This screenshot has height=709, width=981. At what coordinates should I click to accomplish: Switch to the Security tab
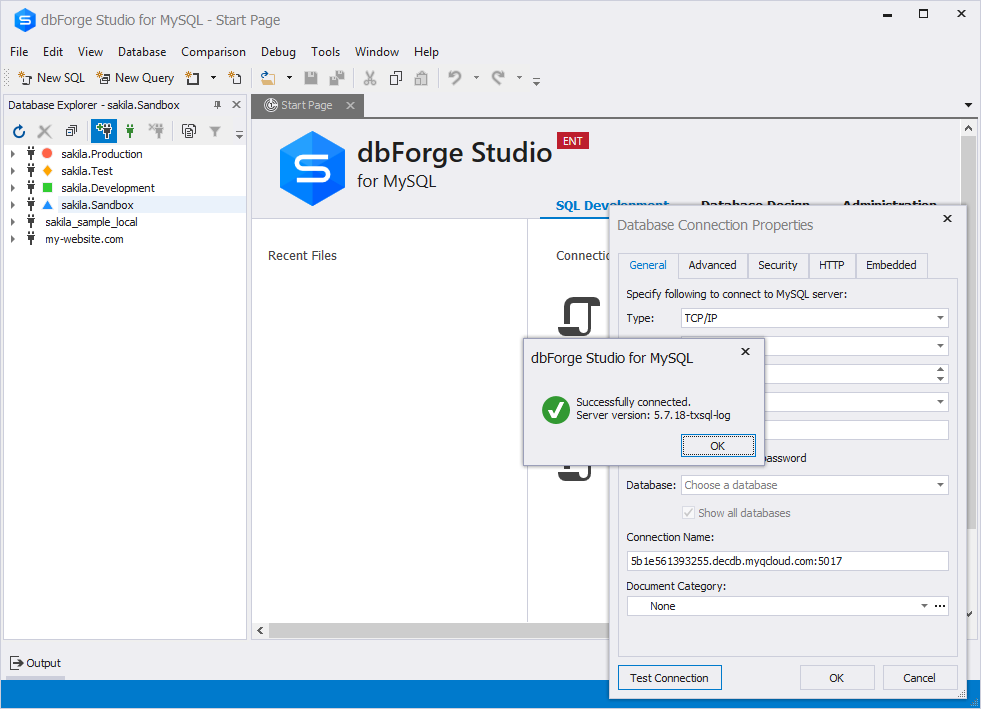[x=778, y=265]
